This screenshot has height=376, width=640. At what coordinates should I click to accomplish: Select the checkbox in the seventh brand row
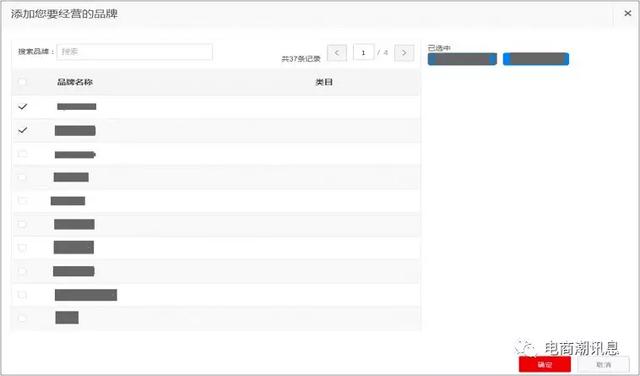tap(22, 247)
